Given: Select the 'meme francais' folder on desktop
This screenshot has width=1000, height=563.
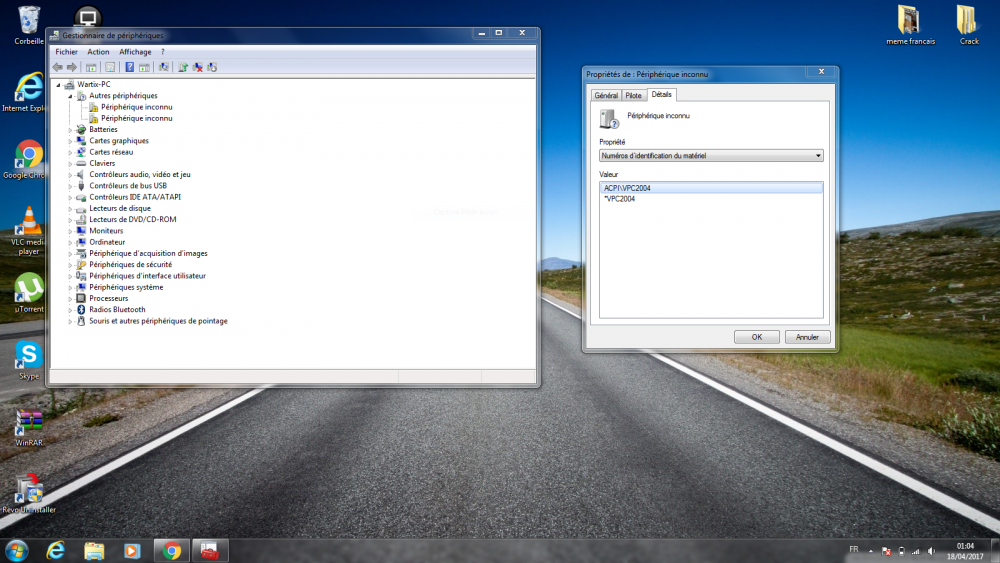Looking at the screenshot, I should point(910,26).
